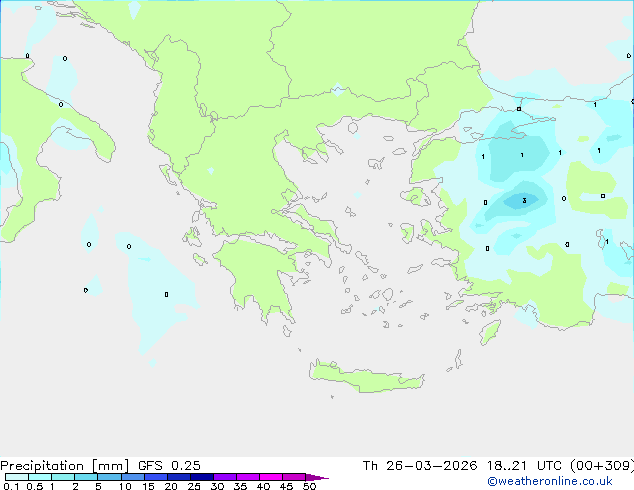634x490 pixels.
Task: Click the '5' legend scale label
Action: pos(98,486)
